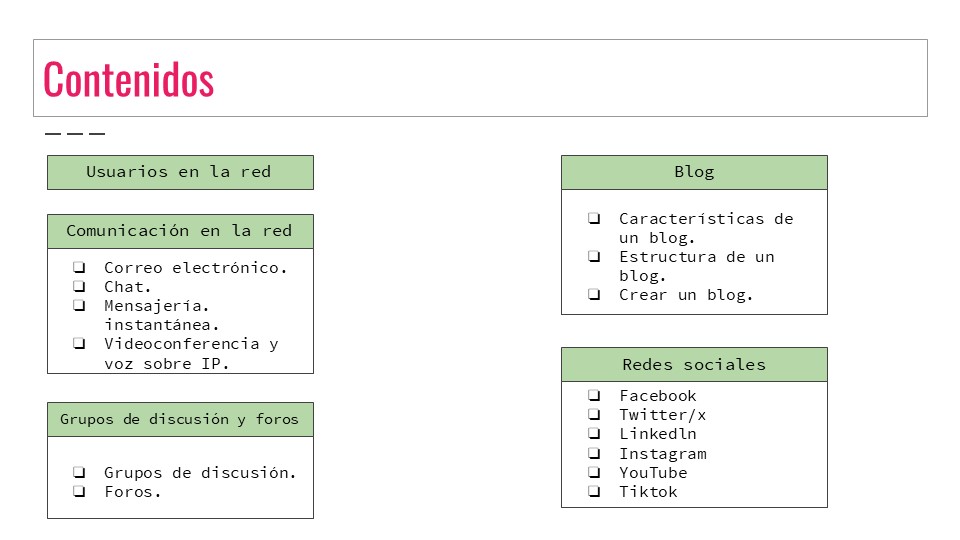Click the Contenidos slide title
The image size is (960, 540).
coord(129,80)
